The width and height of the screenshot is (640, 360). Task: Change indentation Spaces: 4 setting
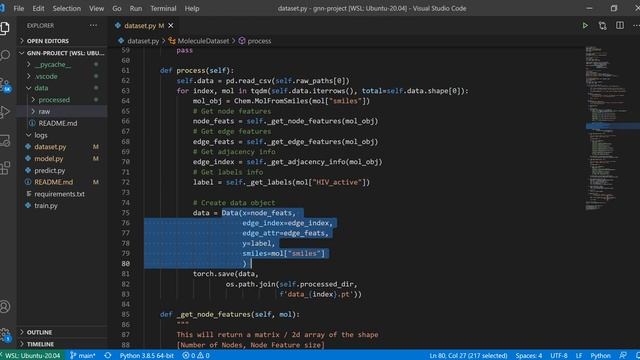coord(529,356)
